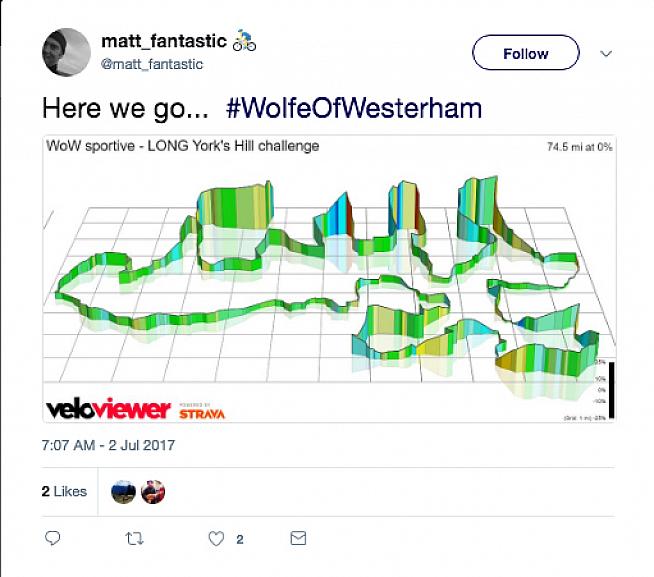Open the tweet options chevron beside Follow
654x577 pixels.
605,53
